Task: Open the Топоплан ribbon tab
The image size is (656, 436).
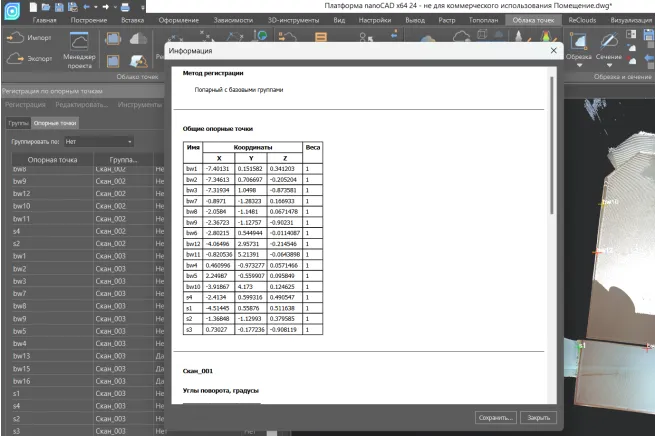Action: pos(486,19)
